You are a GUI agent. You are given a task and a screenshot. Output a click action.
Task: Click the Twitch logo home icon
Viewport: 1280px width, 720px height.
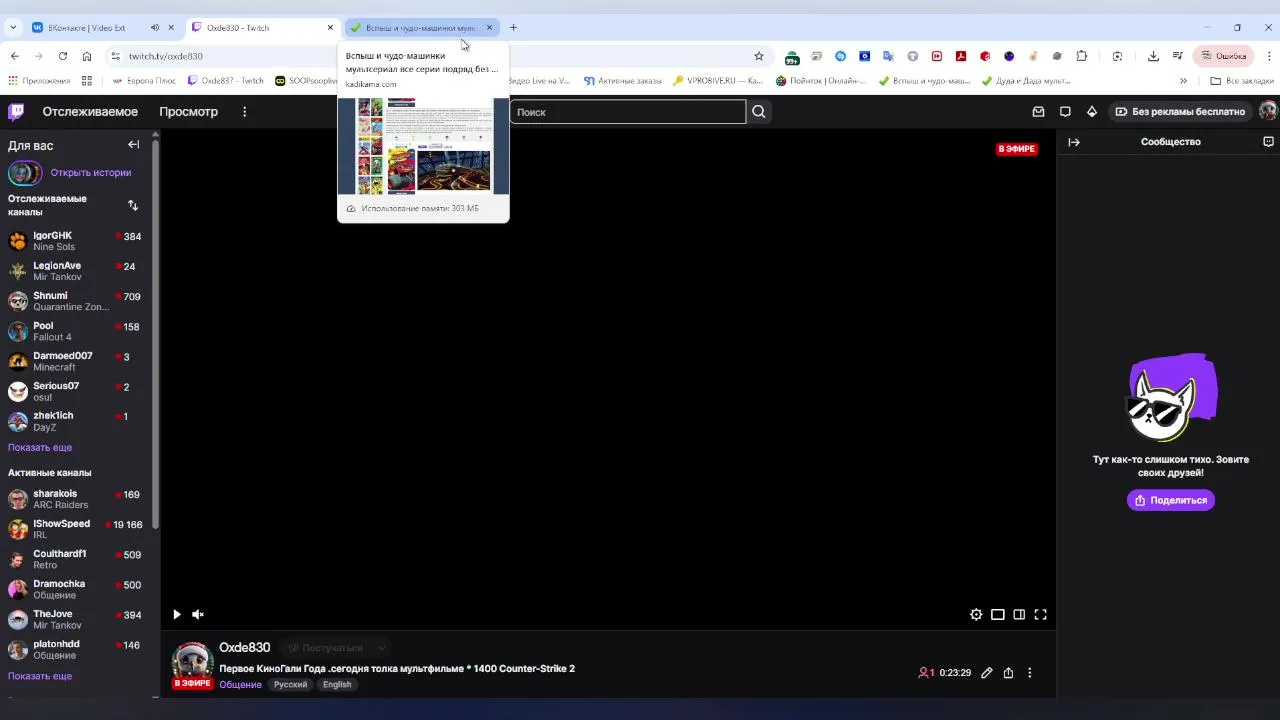[16, 111]
